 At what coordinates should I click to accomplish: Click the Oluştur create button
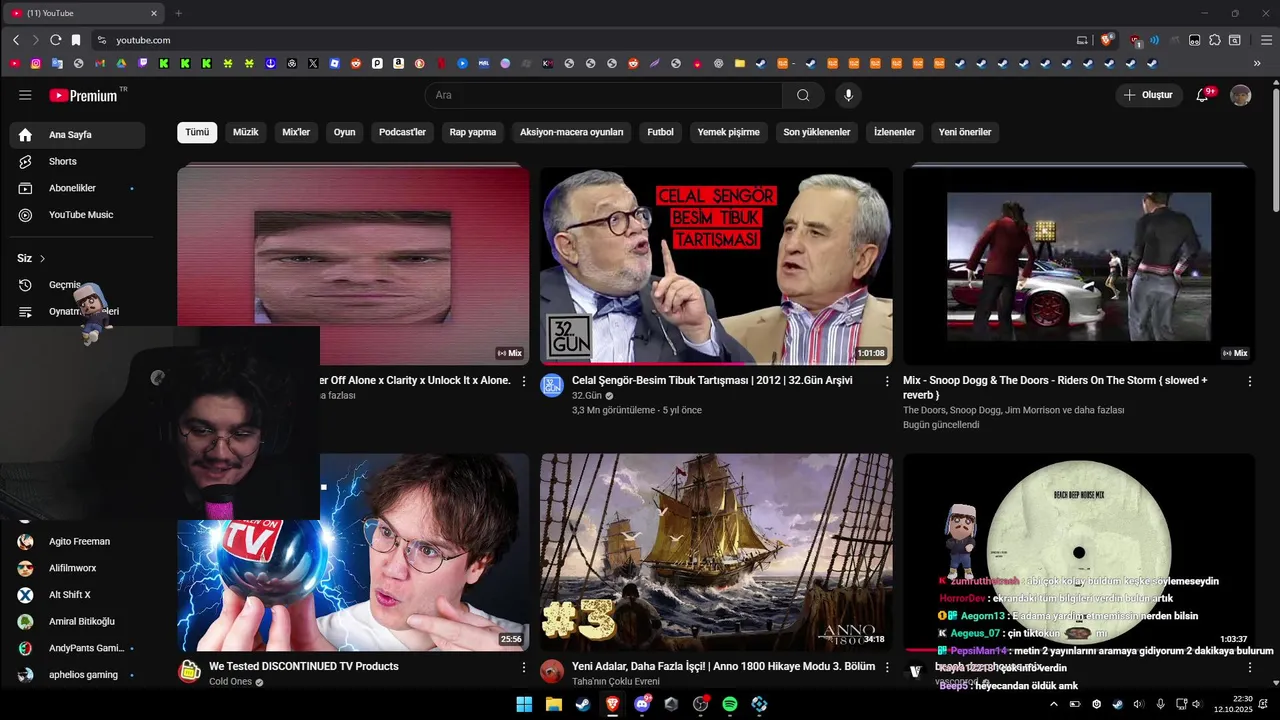tap(1148, 95)
